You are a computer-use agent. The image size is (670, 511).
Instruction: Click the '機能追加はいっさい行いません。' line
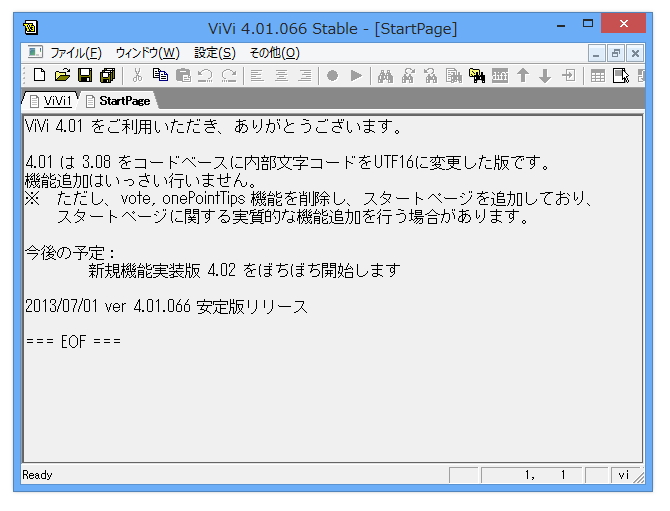click(141, 181)
